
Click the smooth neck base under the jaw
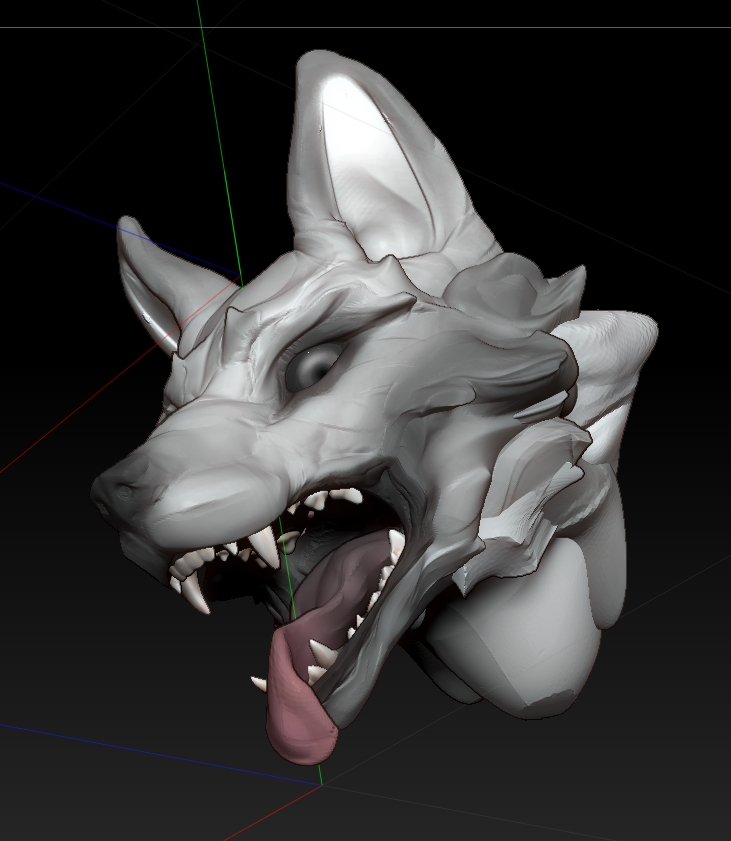[510, 640]
